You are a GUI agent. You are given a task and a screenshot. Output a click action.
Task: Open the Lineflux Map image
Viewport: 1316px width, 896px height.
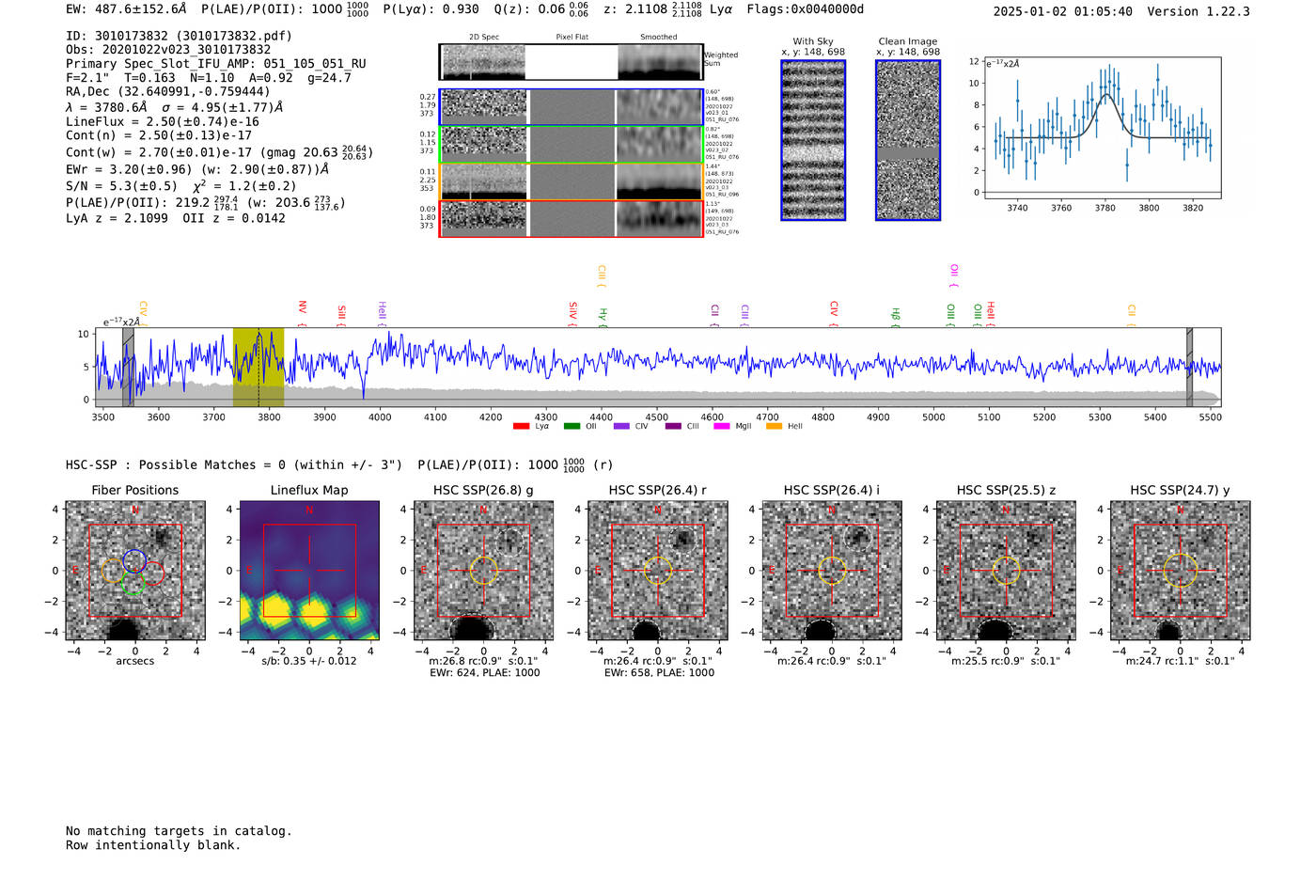(x=309, y=571)
